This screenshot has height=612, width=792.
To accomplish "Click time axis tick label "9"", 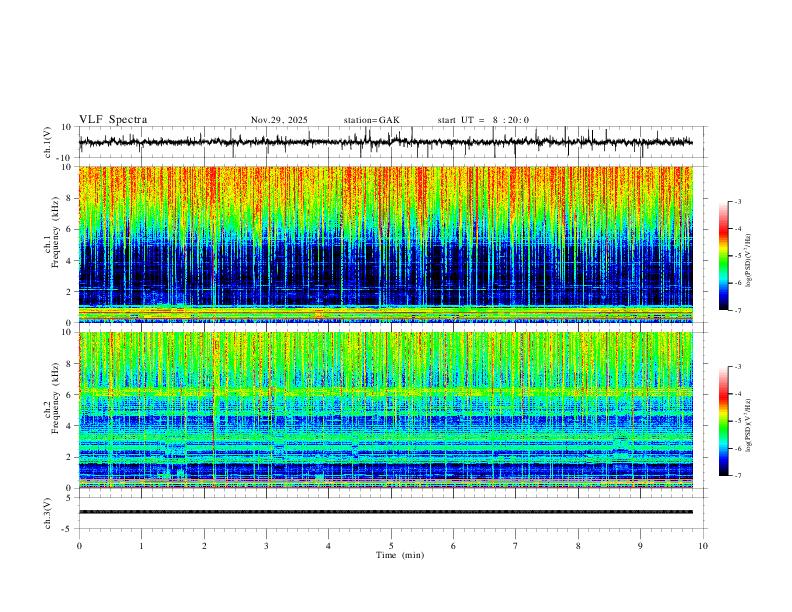I will coord(640,546).
